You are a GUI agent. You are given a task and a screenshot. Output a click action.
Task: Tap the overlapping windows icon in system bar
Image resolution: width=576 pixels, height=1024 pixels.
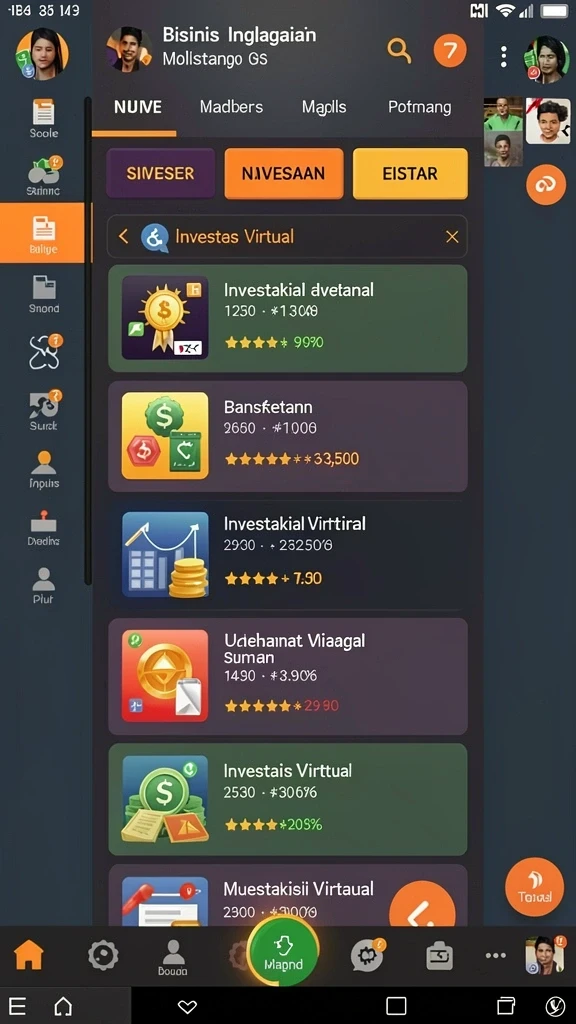[506, 1006]
